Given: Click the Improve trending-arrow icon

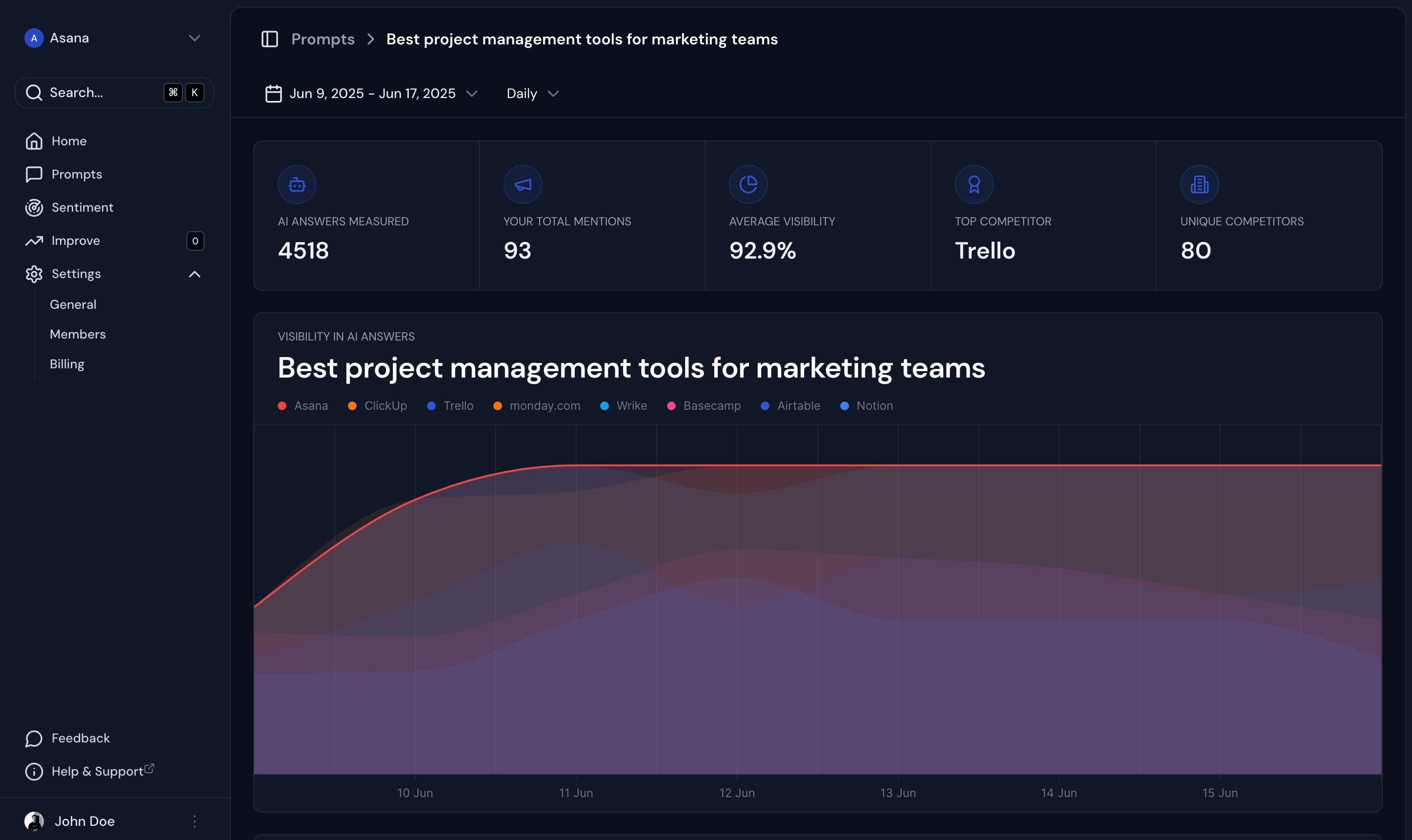Looking at the screenshot, I should pyautogui.click(x=34, y=240).
